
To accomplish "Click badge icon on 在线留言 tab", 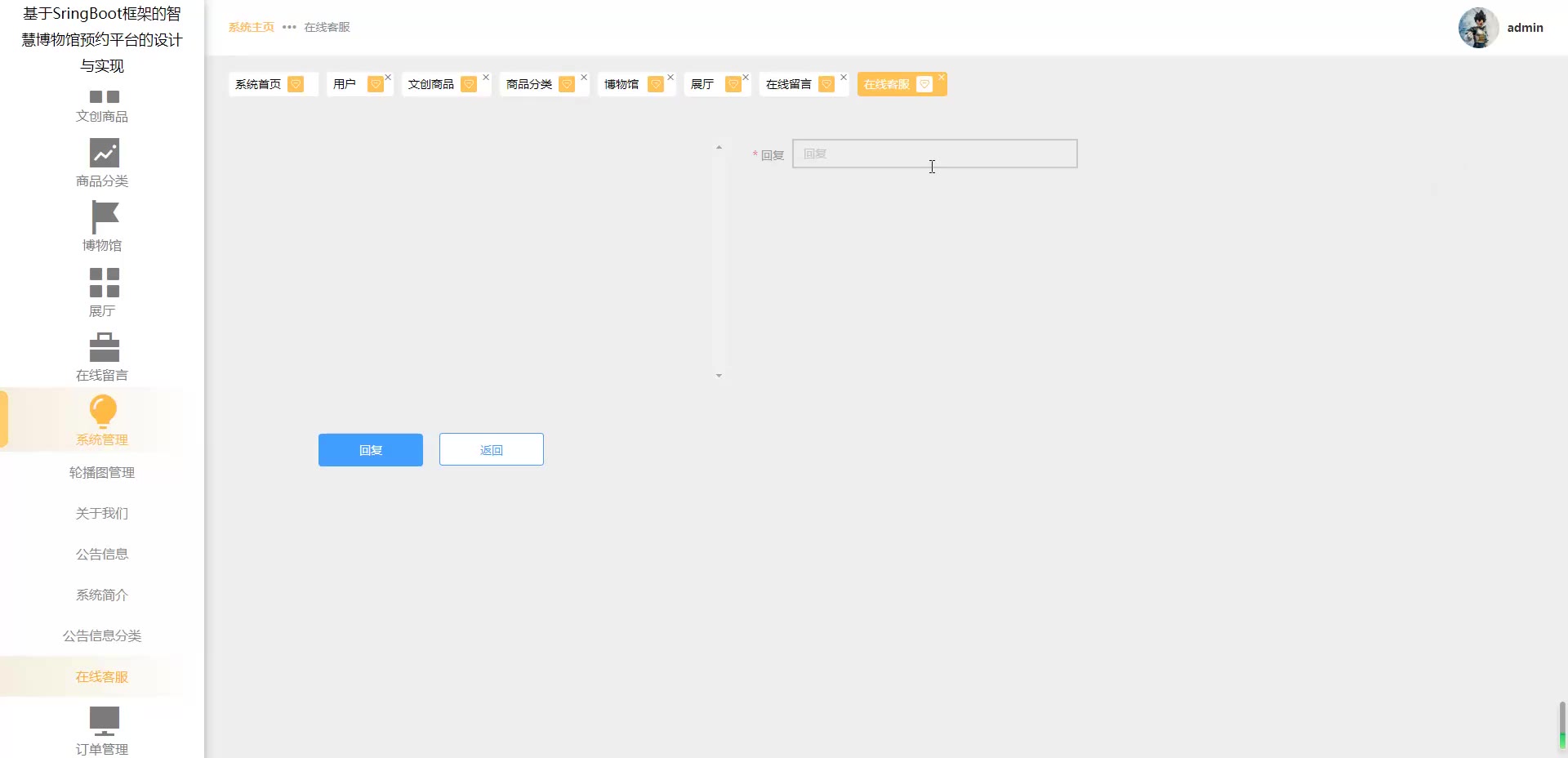I will (x=826, y=84).
